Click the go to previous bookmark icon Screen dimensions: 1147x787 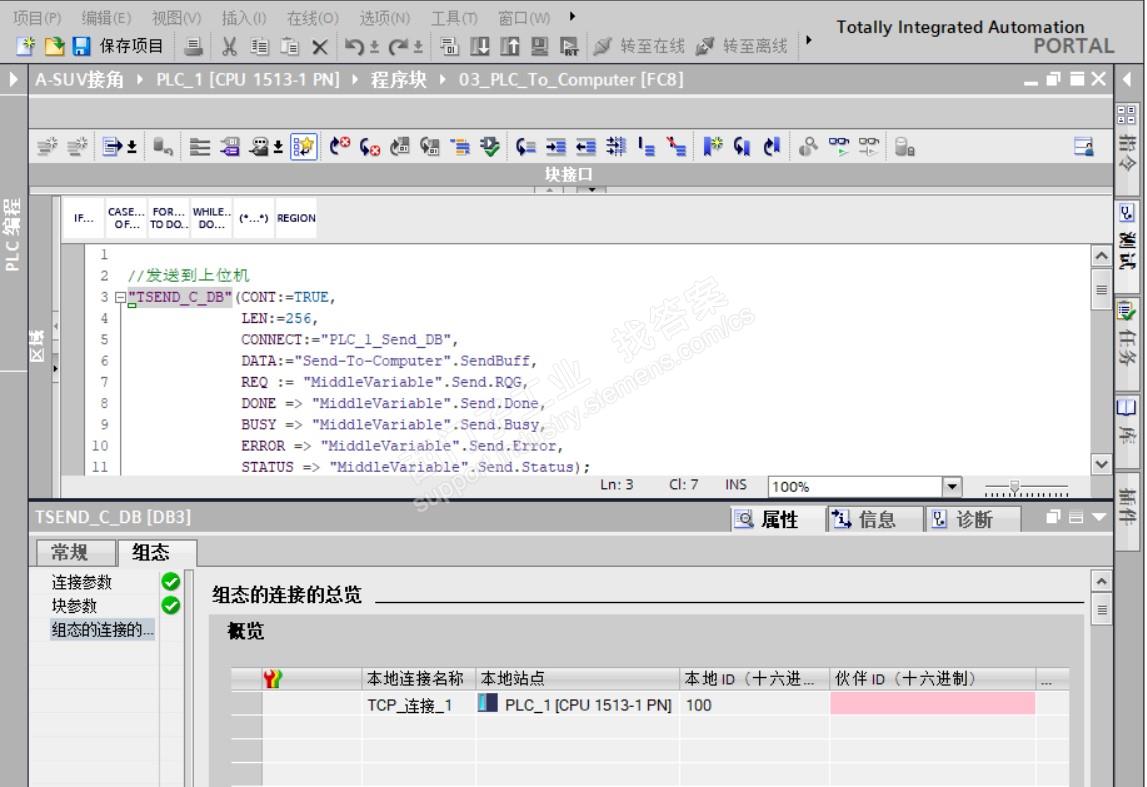tap(772, 147)
